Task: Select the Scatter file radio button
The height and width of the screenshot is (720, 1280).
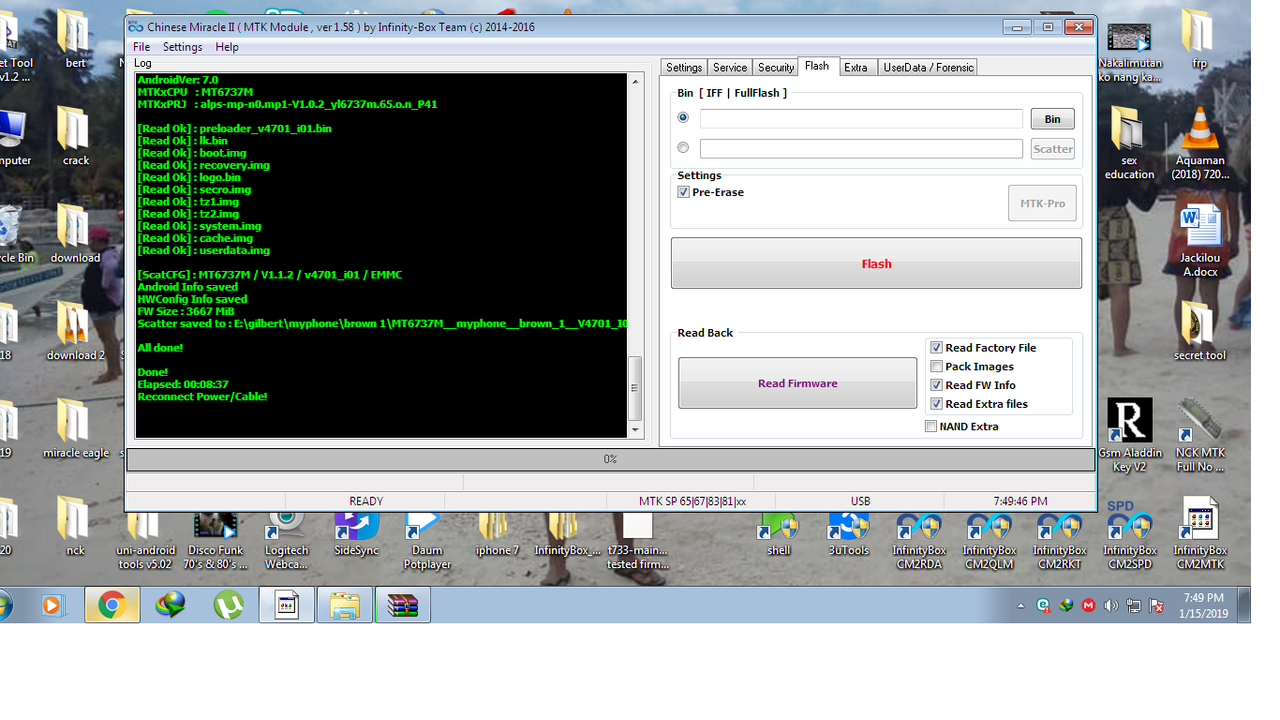Action: [683, 148]
